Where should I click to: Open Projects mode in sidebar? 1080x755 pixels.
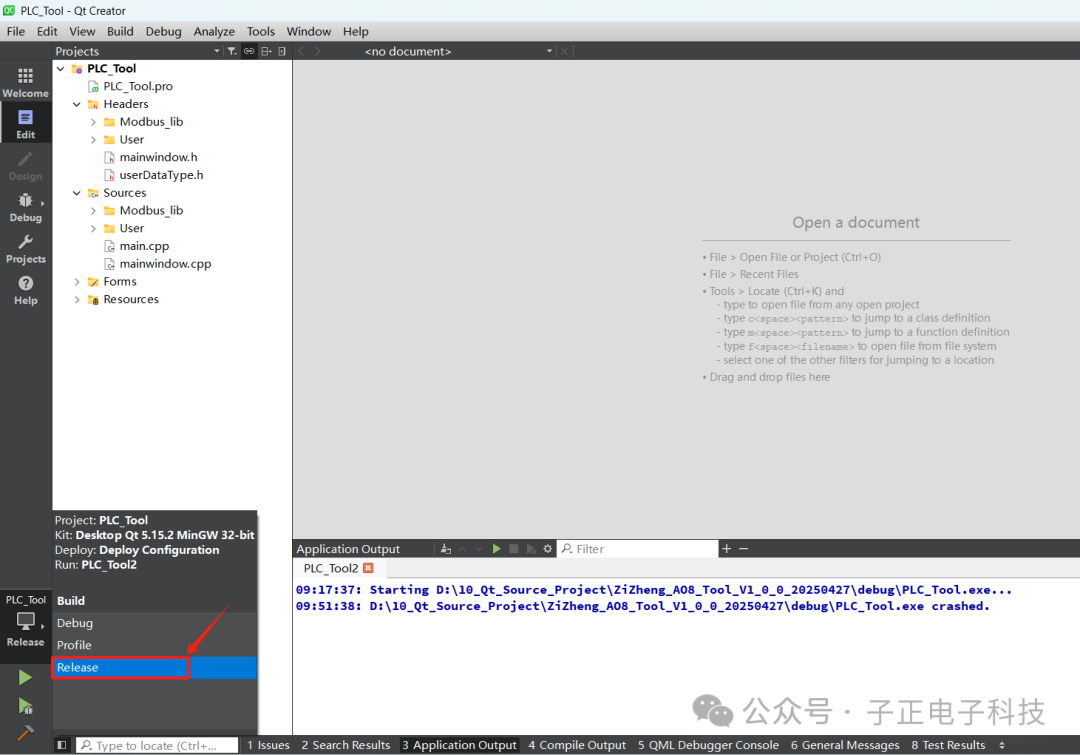coord(25,248)
